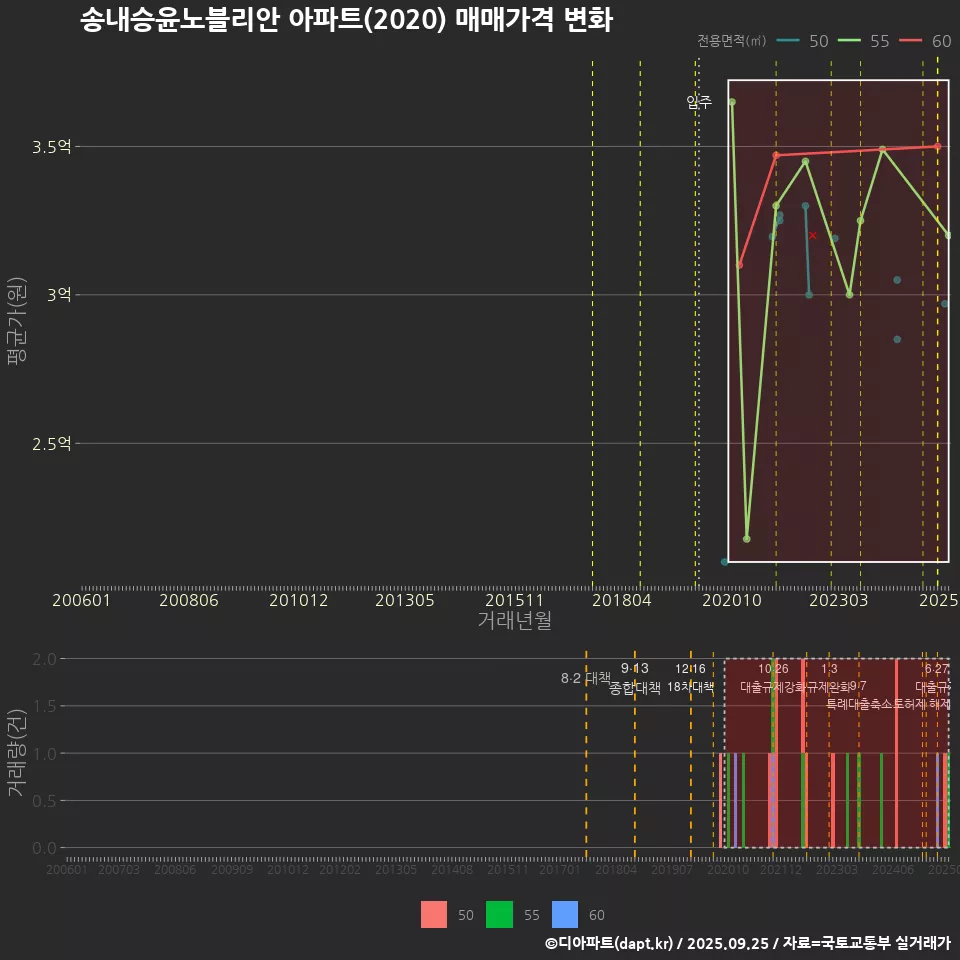This screenshot has height=960, width=960.
Task: Click the green 55 line marker in the top legend
Action: [x=849, y=41]
